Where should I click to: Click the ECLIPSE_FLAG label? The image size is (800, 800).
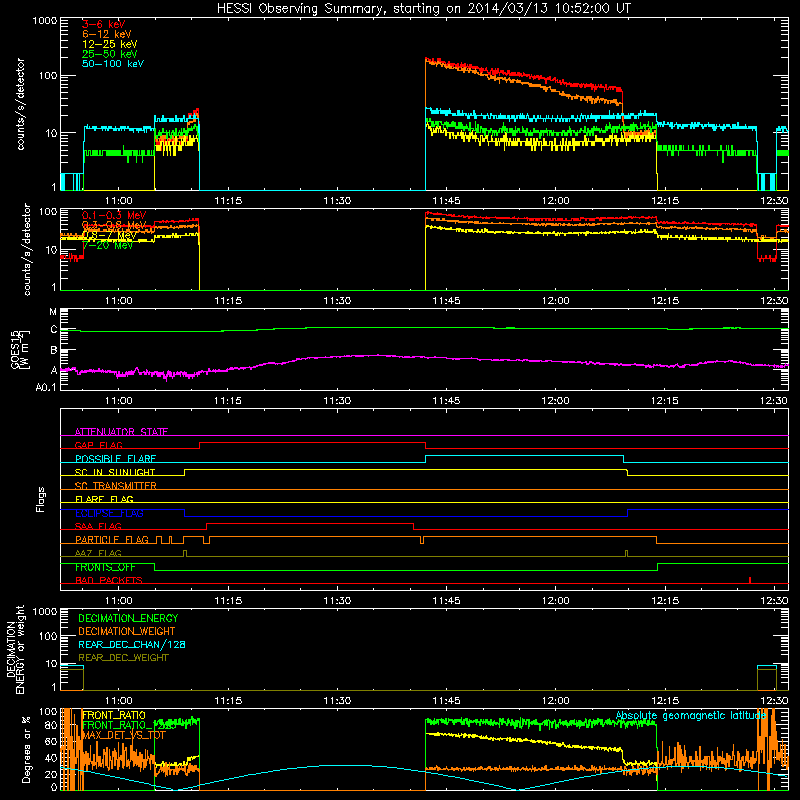[109, 513]
